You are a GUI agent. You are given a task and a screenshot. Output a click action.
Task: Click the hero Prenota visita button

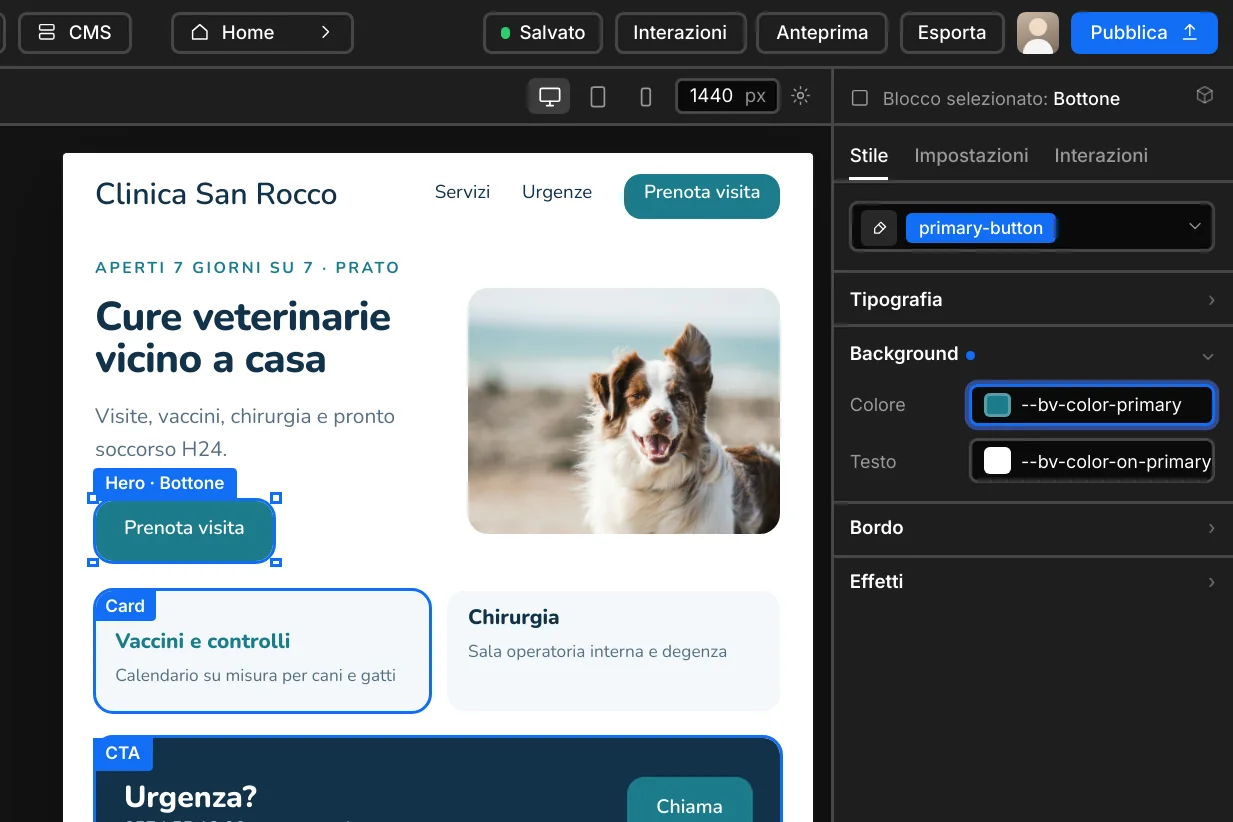184,530
